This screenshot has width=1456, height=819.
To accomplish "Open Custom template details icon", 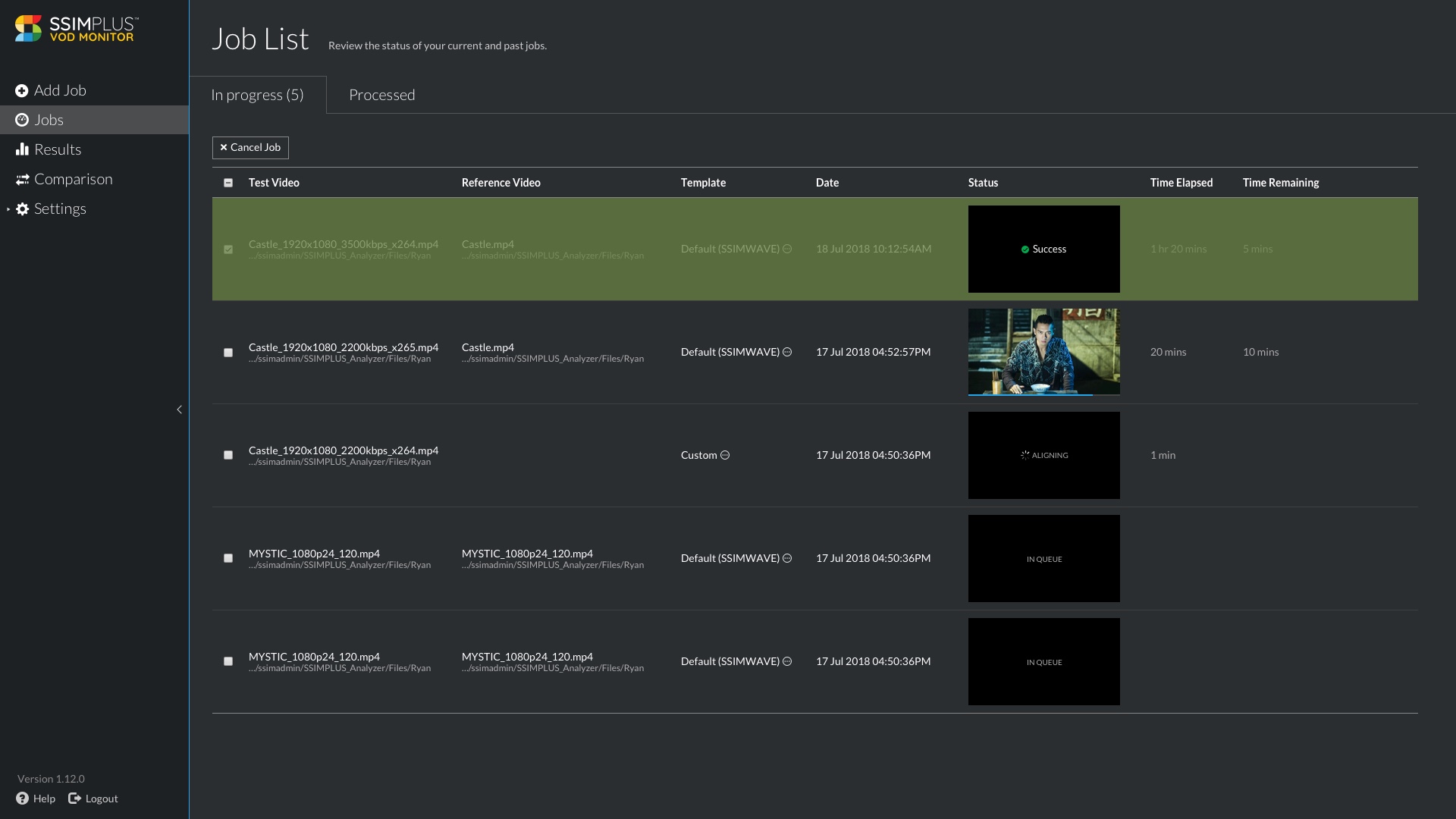I will tap(725, 455).
